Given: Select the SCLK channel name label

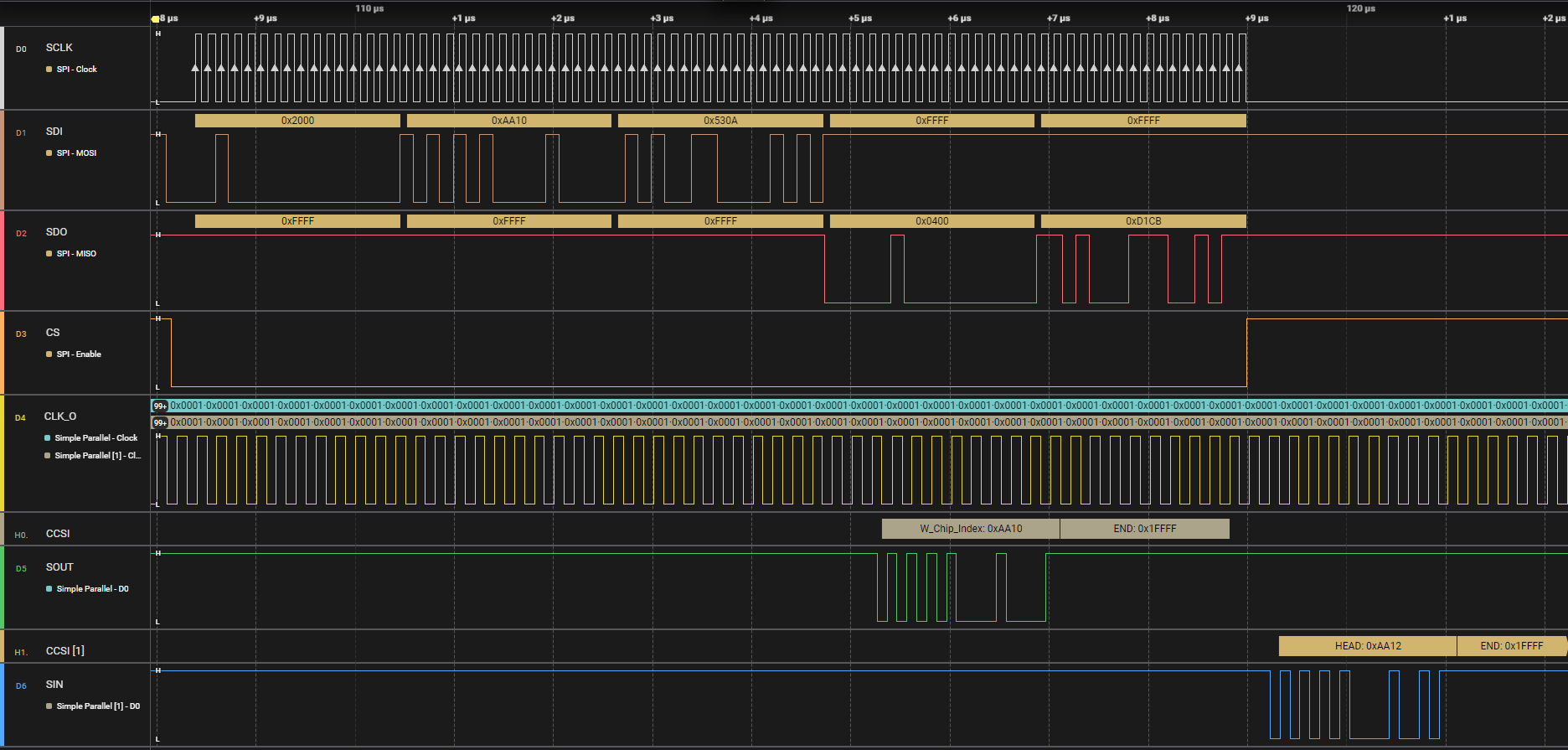Looking at the screenshot, I should point(59,48).
